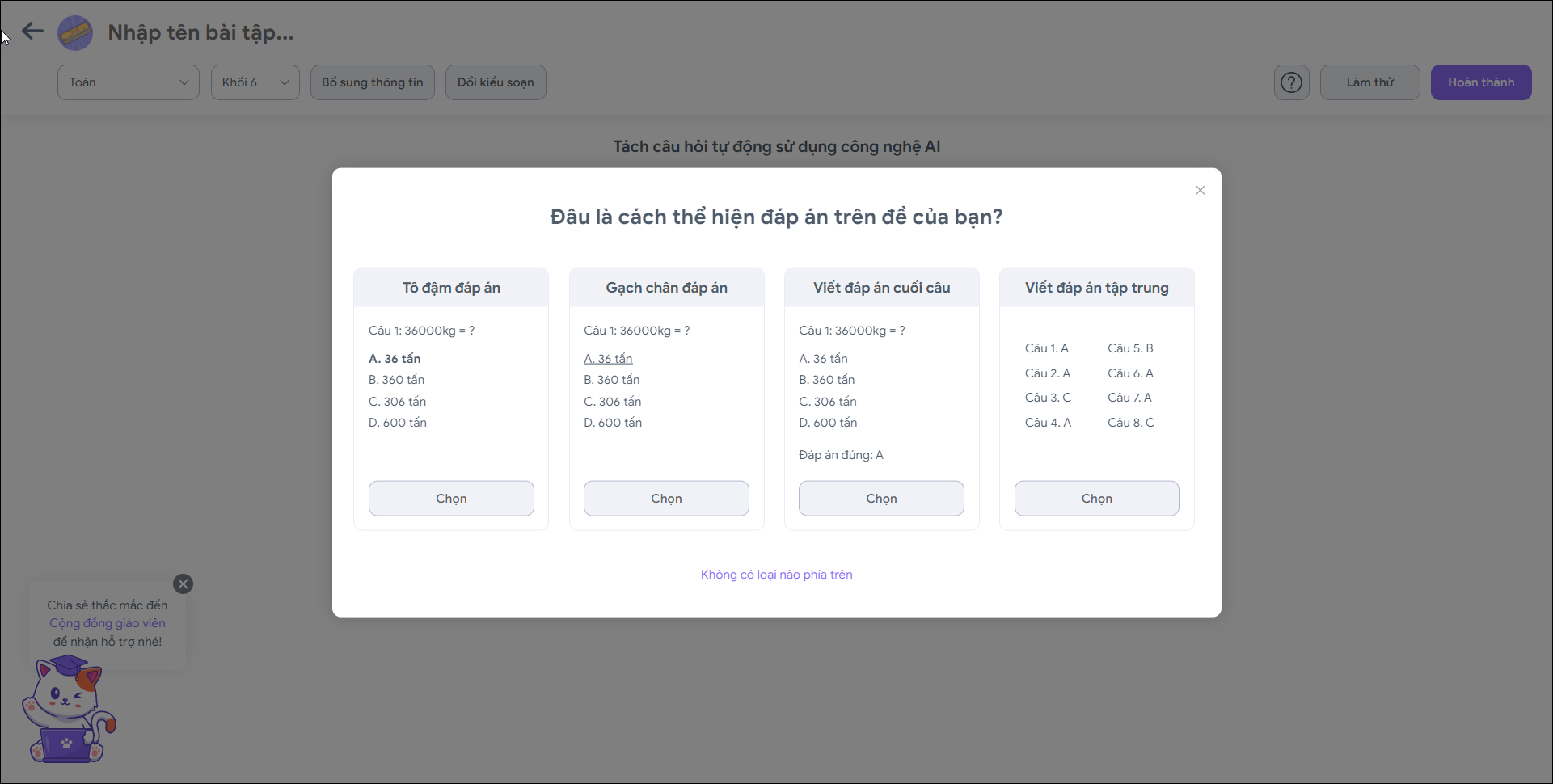Close the answer format dialog

tap(1200, 191)
